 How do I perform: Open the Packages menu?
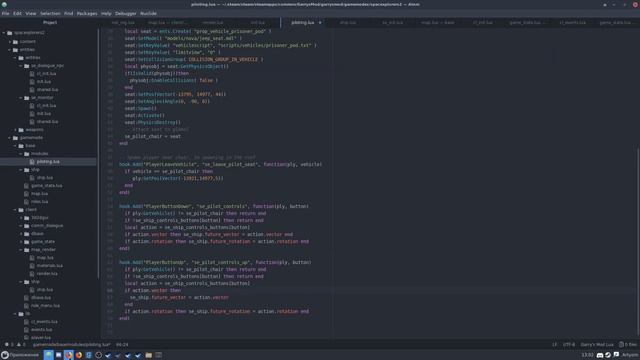pos(87,13)
